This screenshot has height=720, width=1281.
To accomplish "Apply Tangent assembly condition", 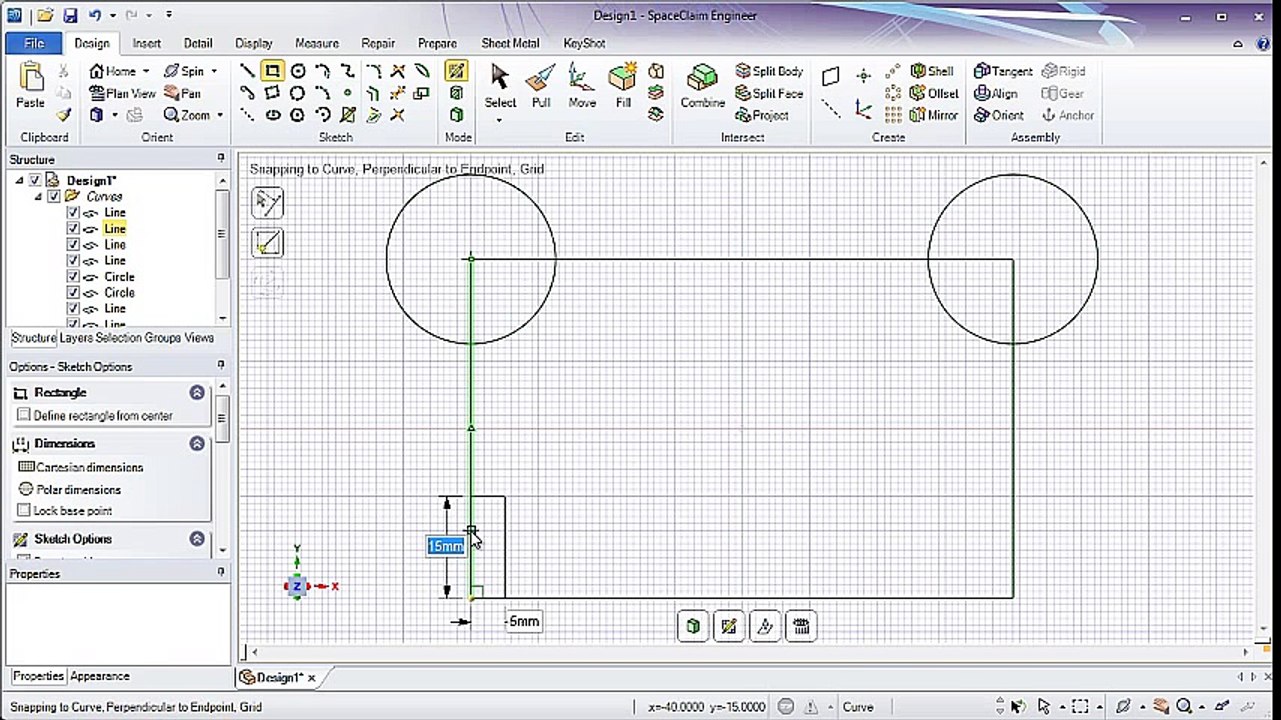I will point(1003,71).
